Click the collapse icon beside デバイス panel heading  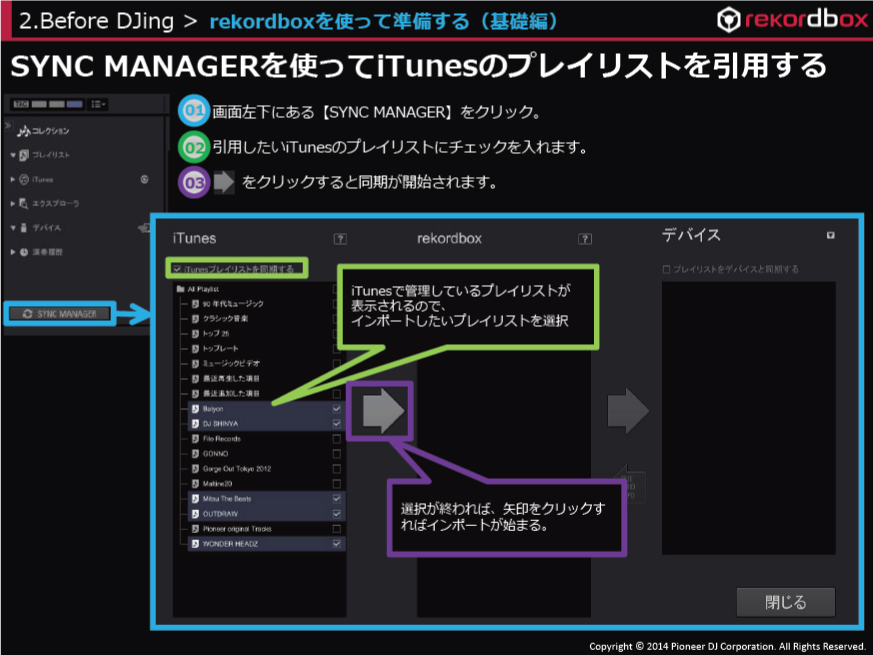click(x=830, y=236)
